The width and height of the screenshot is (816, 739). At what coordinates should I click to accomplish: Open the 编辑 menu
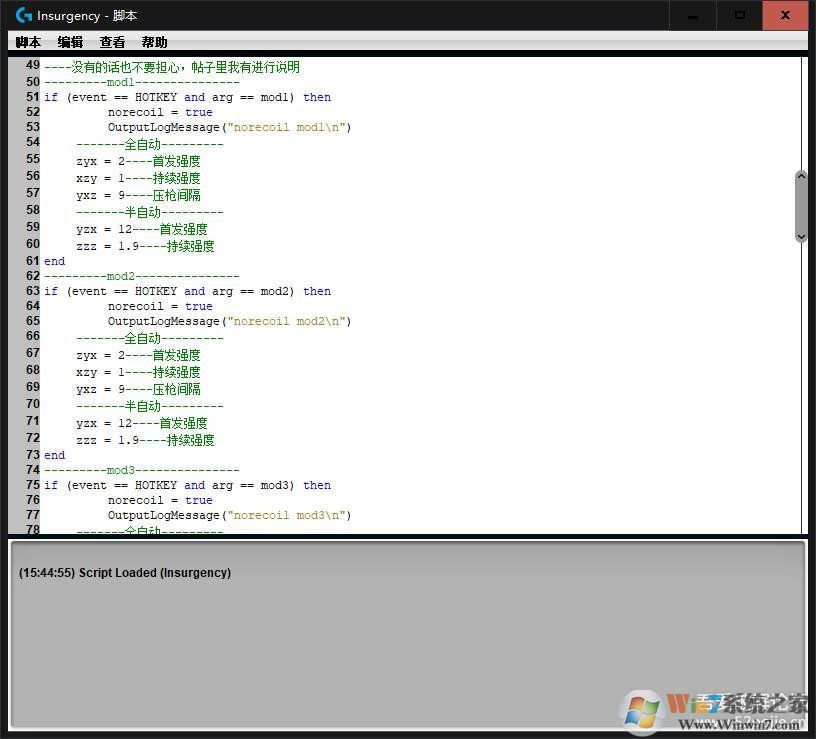click(70, 42)
